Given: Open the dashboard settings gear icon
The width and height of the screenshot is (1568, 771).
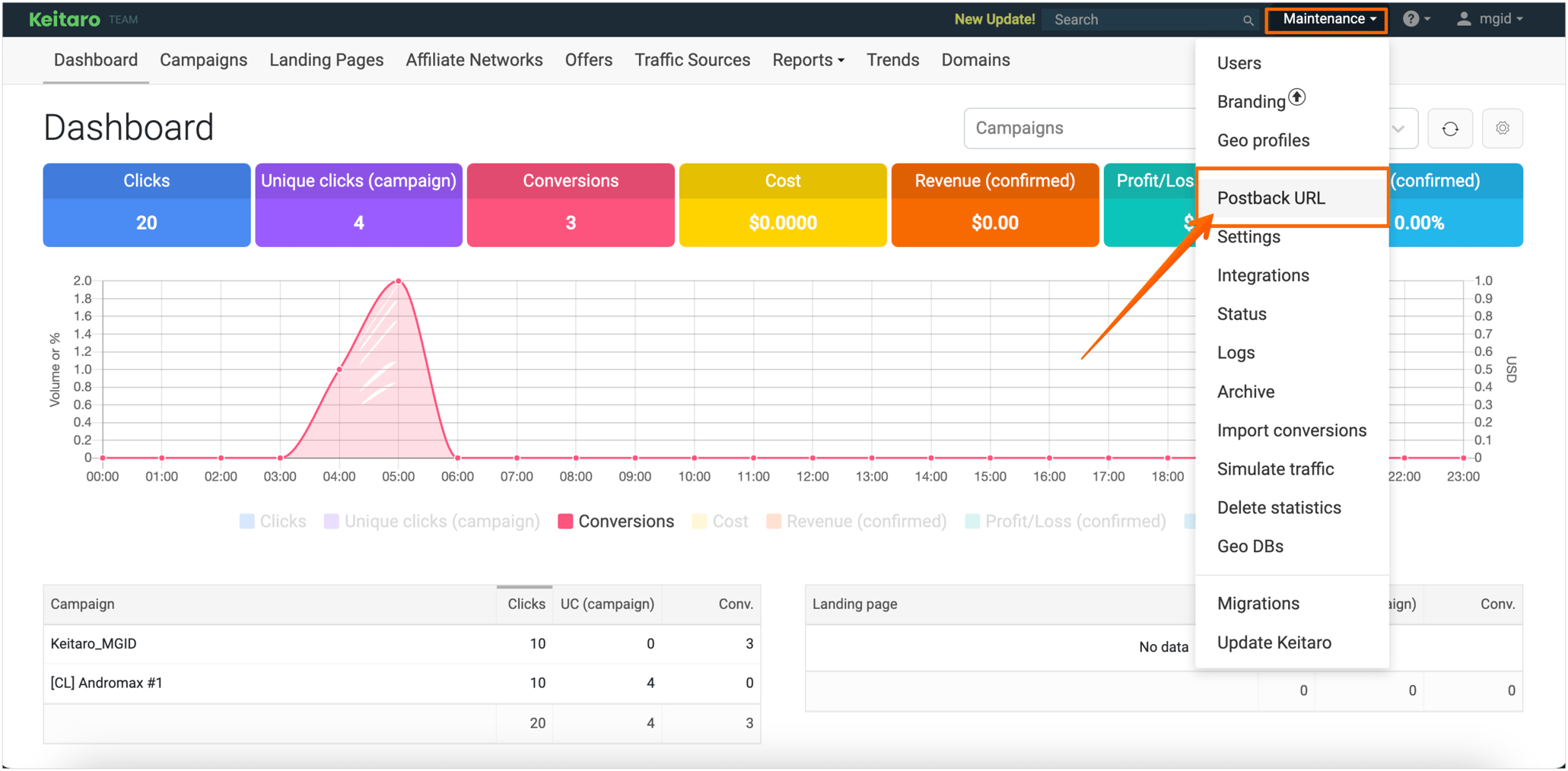Looking at the screenshot, I should tap(1502, 128).
